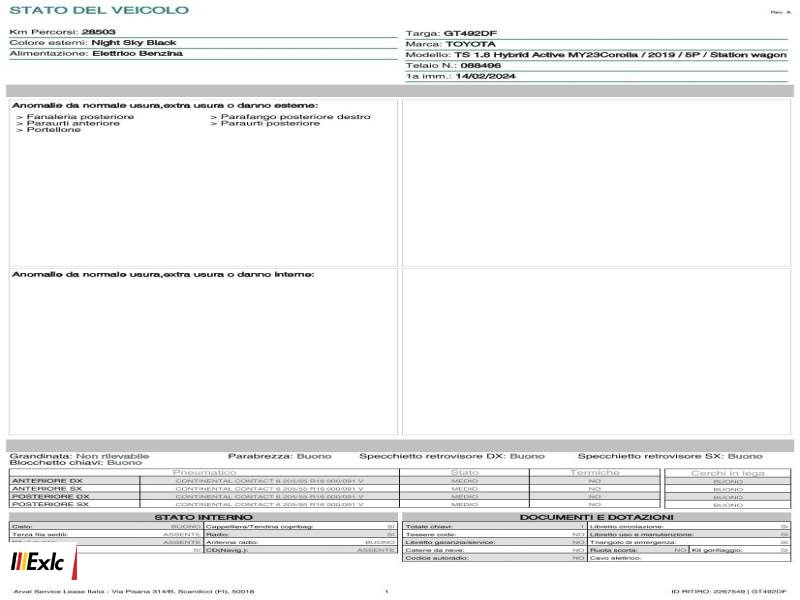The width and height of the screenshot is (800, 600).
Task: Select the ANTERIORE DX tire row label
Action: tap(47, 481)
